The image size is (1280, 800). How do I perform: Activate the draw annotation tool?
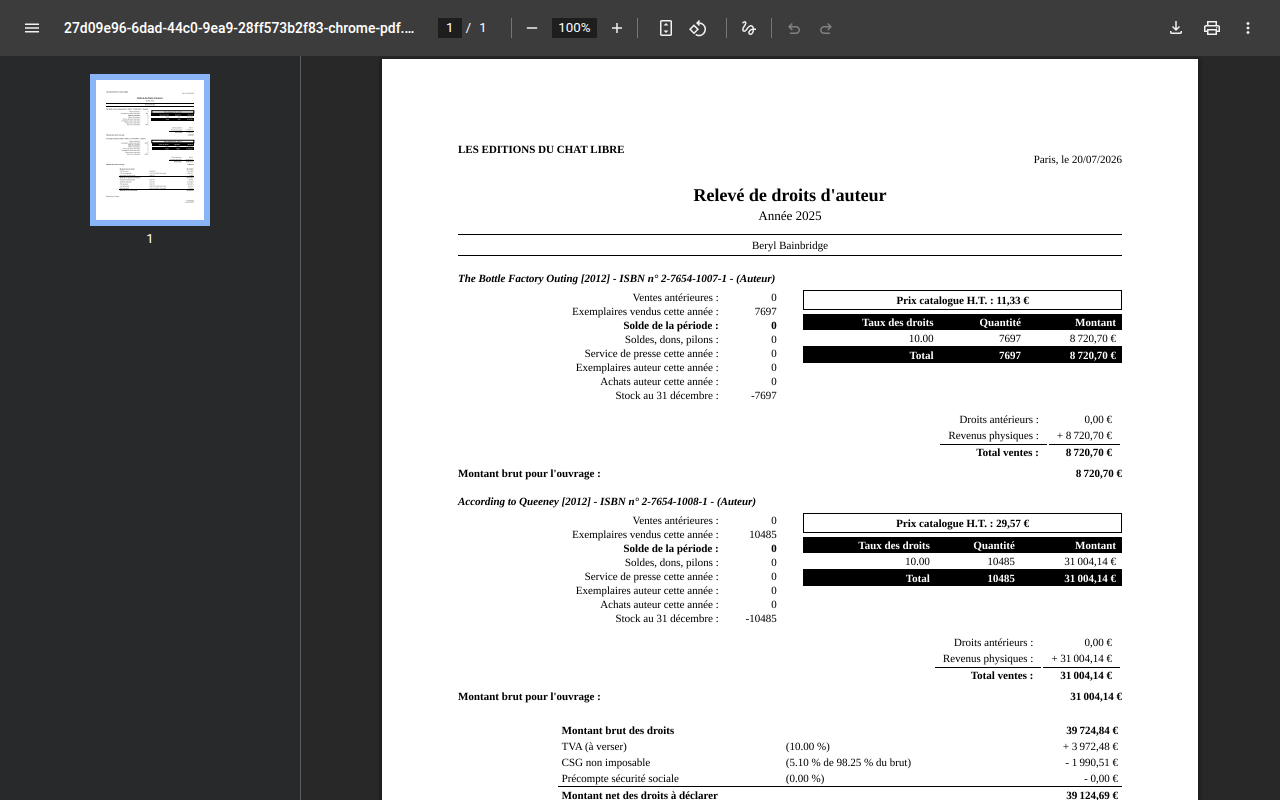tap(748, 28)
